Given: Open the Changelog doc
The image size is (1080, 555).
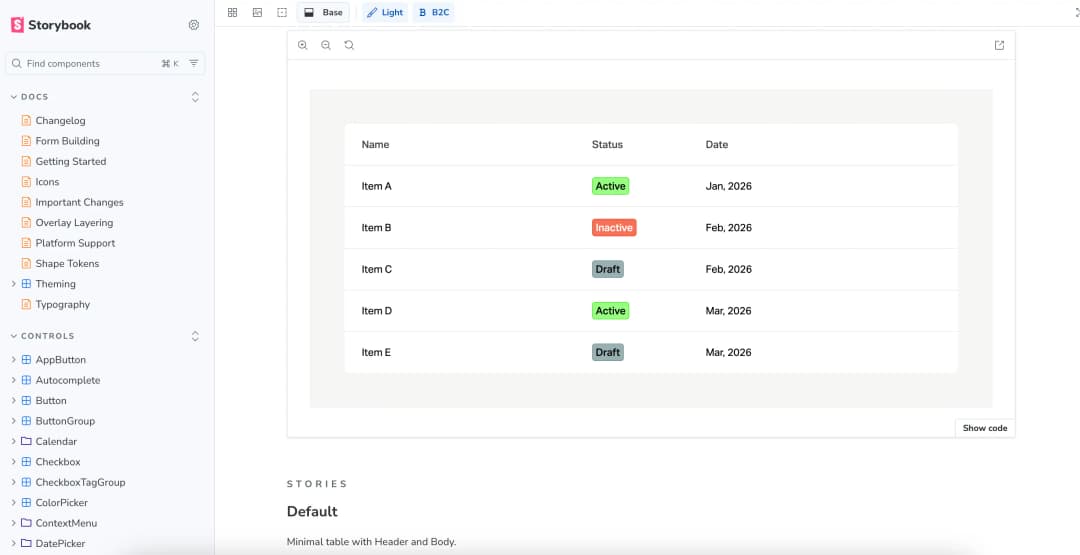Looking at the screenshot, I should pyautogui.click(x=61, y=121).
